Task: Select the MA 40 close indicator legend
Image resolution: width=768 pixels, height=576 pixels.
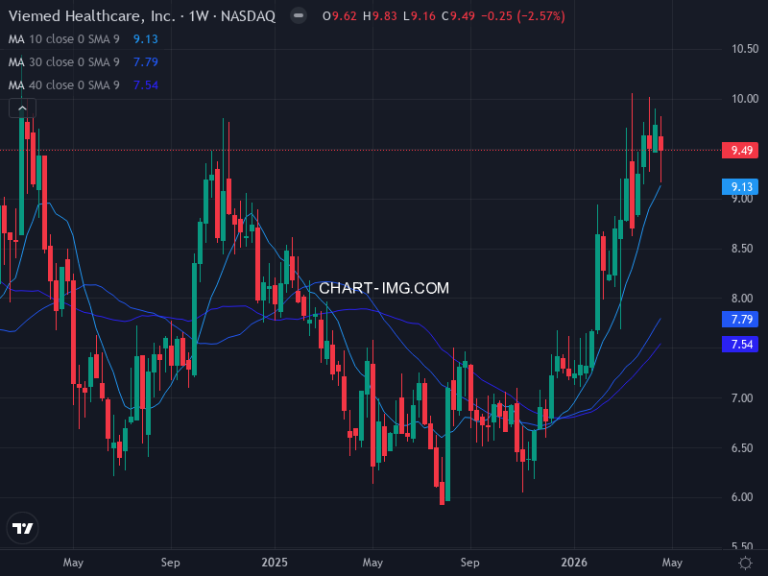Action: [x=64, y=85]
